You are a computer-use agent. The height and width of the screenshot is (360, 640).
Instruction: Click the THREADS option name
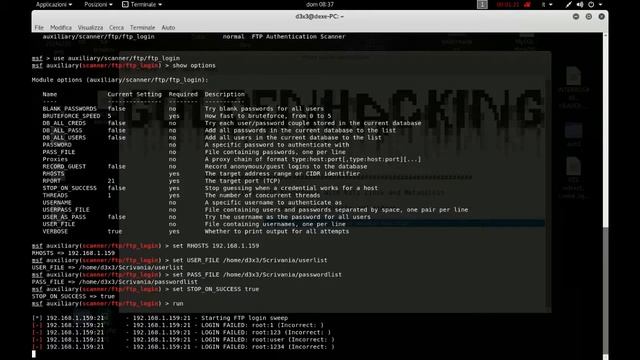55,195
